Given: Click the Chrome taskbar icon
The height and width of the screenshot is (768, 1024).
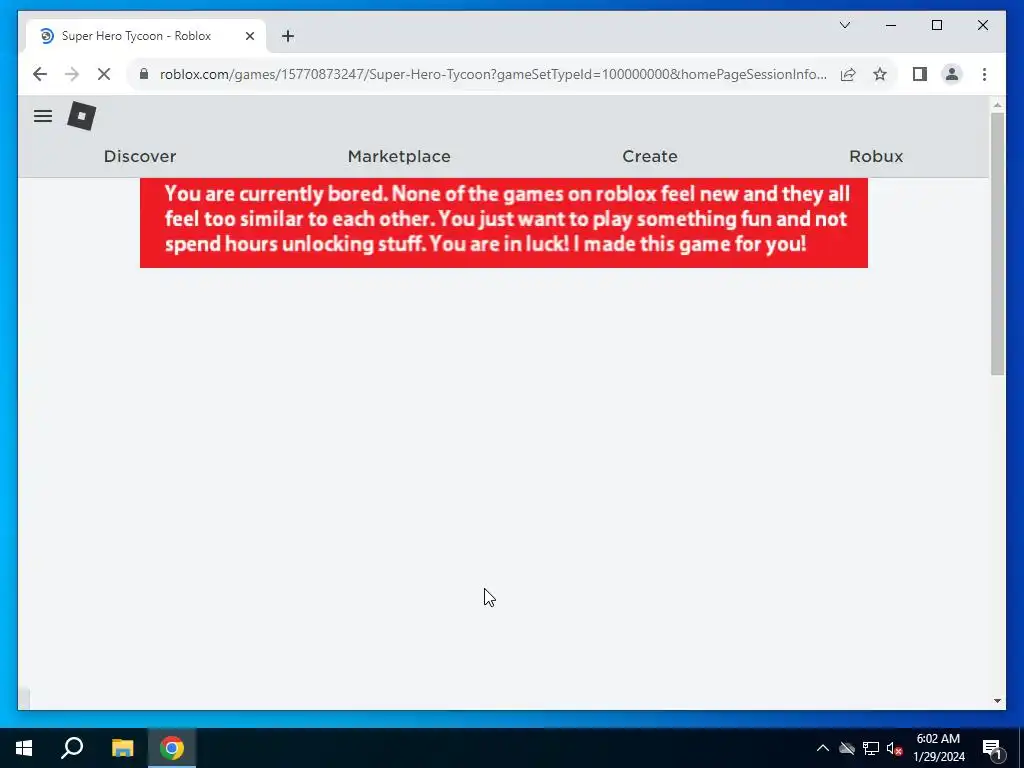Looking at the screenshot, I should click(x=172, y=748).
